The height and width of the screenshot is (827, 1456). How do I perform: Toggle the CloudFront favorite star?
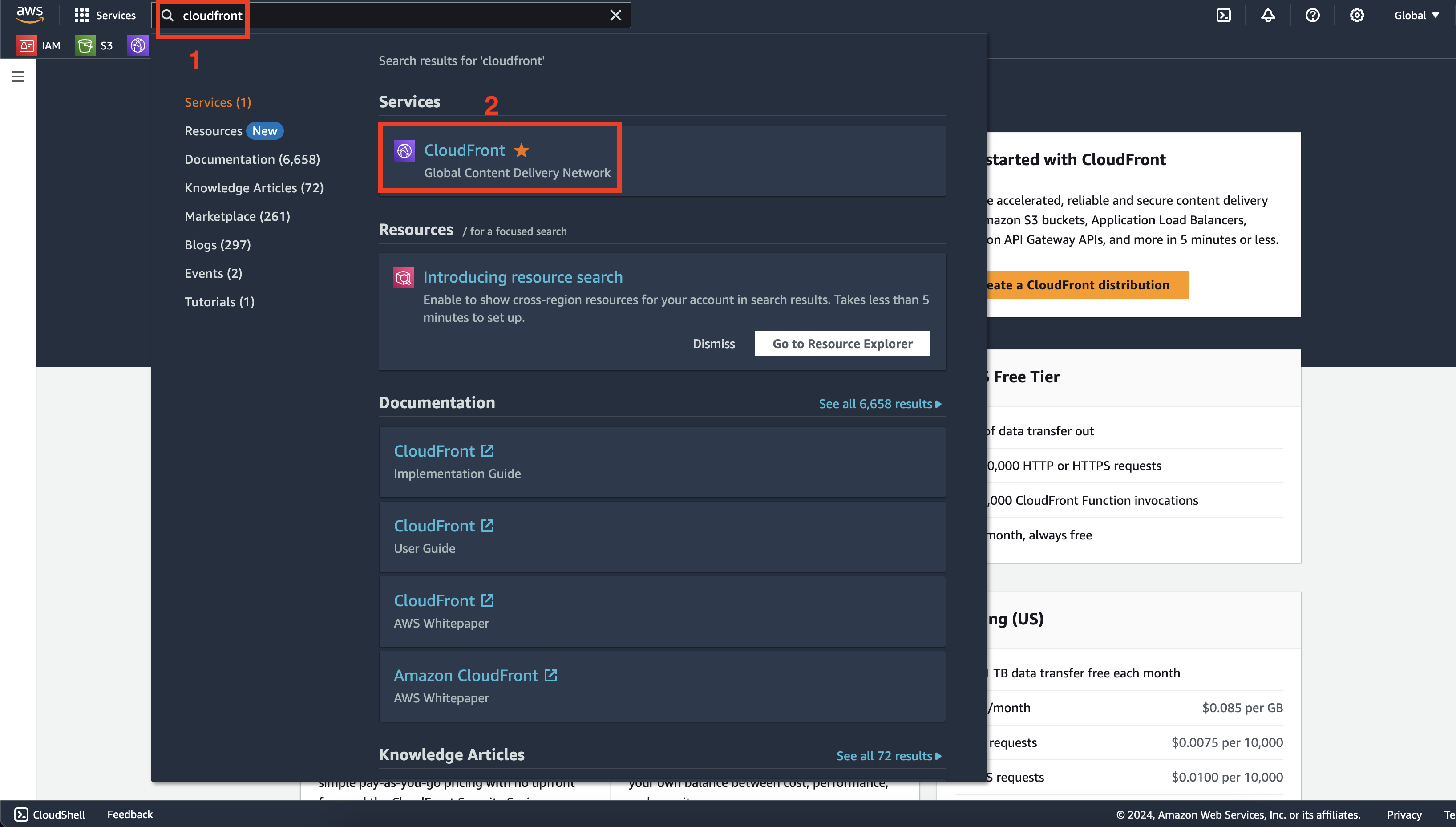pyautogui.click(x=521, y=150)
